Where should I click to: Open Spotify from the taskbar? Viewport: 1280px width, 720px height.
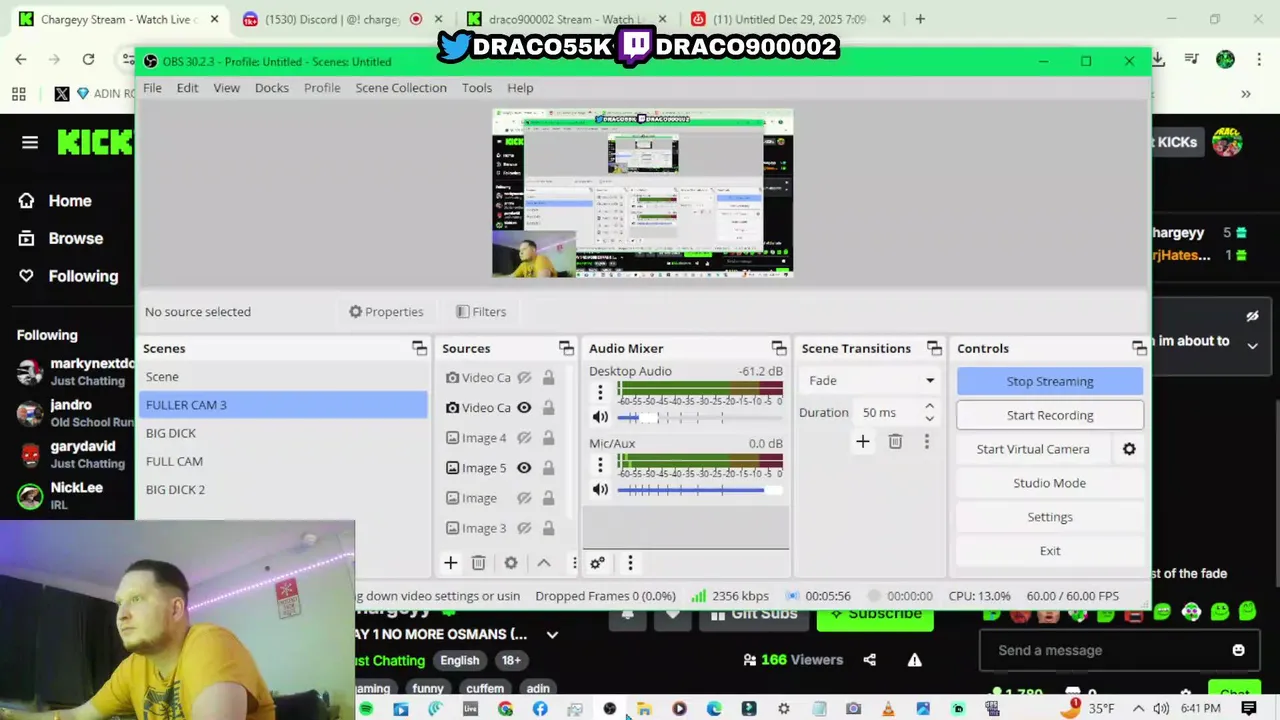(366, 709)
